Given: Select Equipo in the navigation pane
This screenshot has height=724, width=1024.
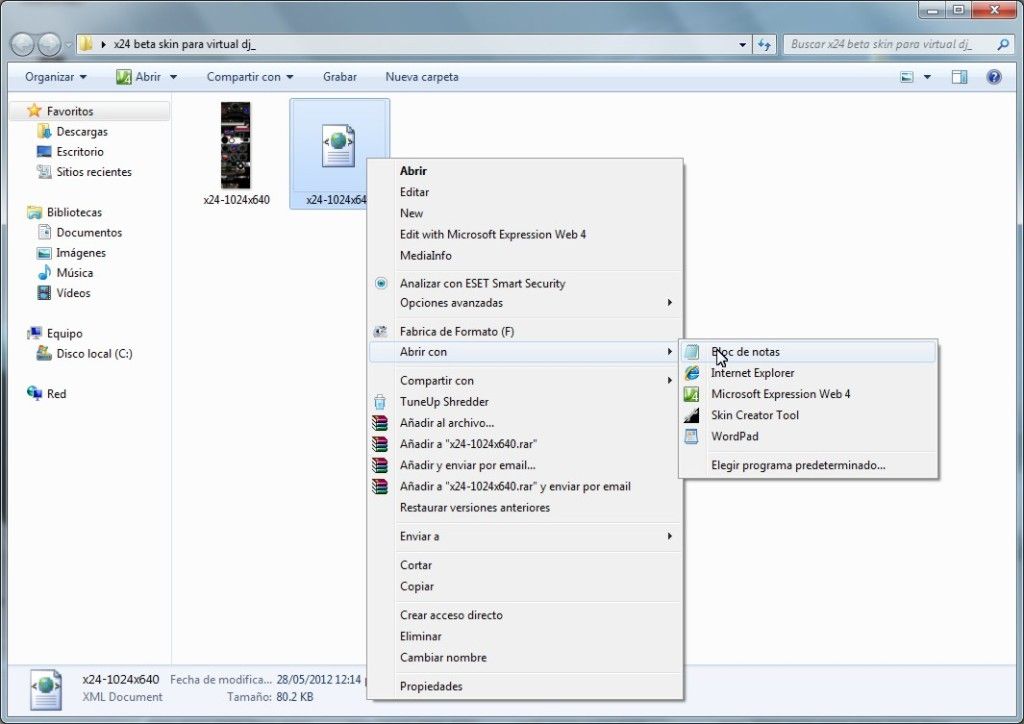Looking at the screenshot, I should click(64, 334).
